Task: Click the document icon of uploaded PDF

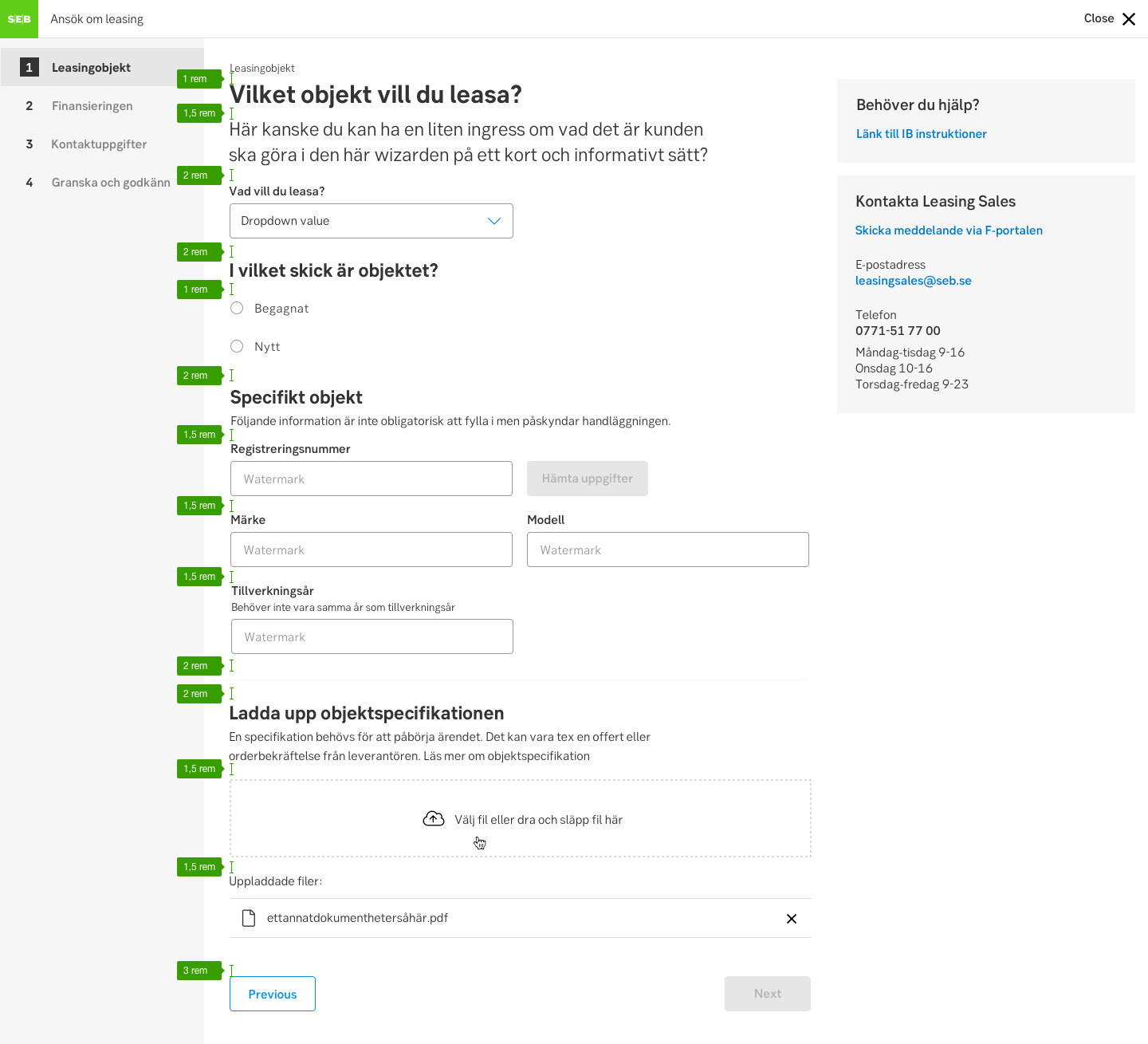Action: click(249, 918)
